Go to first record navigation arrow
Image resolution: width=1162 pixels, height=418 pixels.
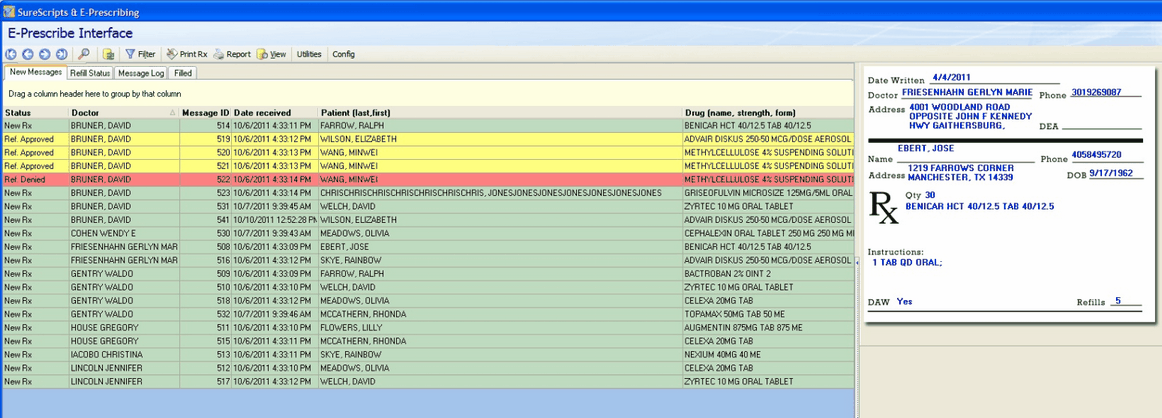[x=10, y=54]
